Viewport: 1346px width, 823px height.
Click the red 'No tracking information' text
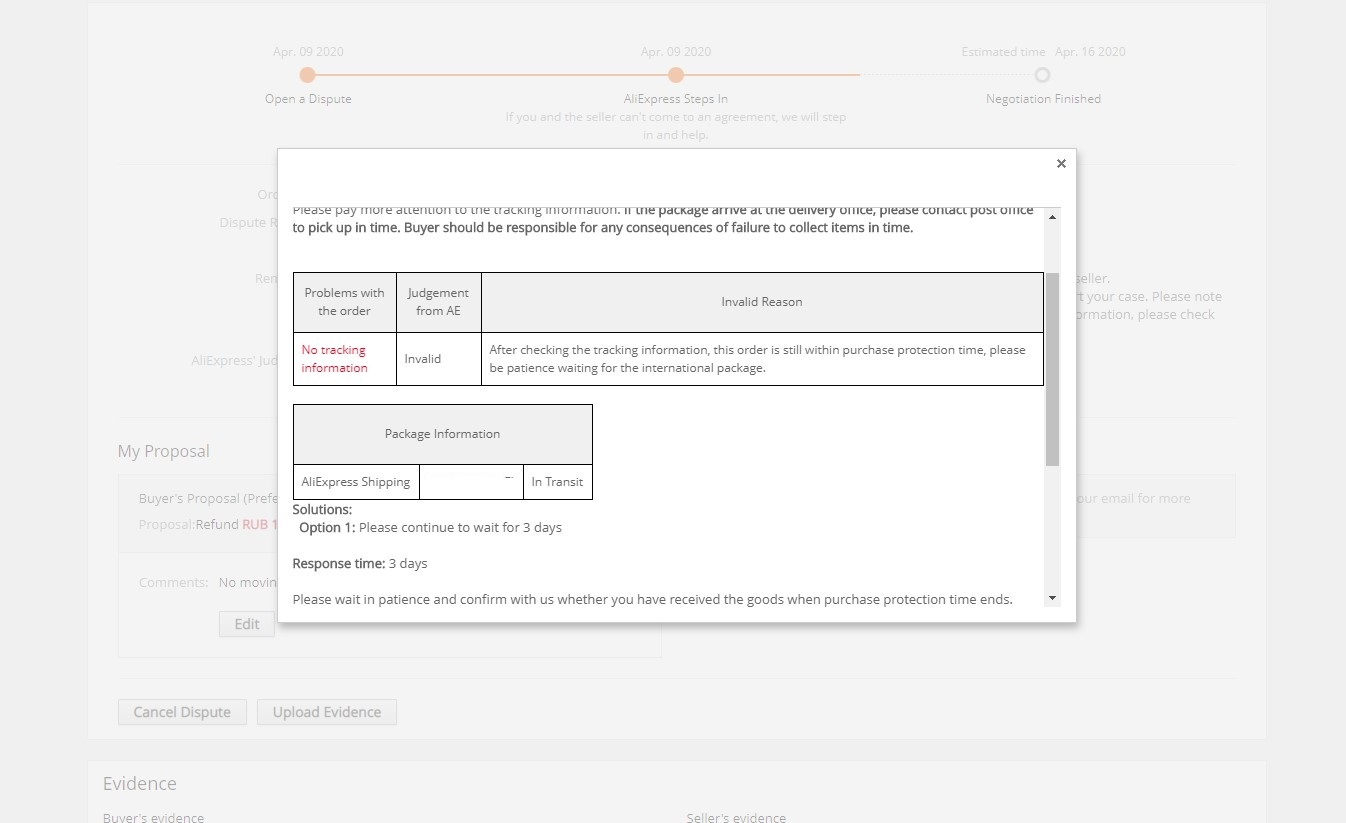click(334, 359)
